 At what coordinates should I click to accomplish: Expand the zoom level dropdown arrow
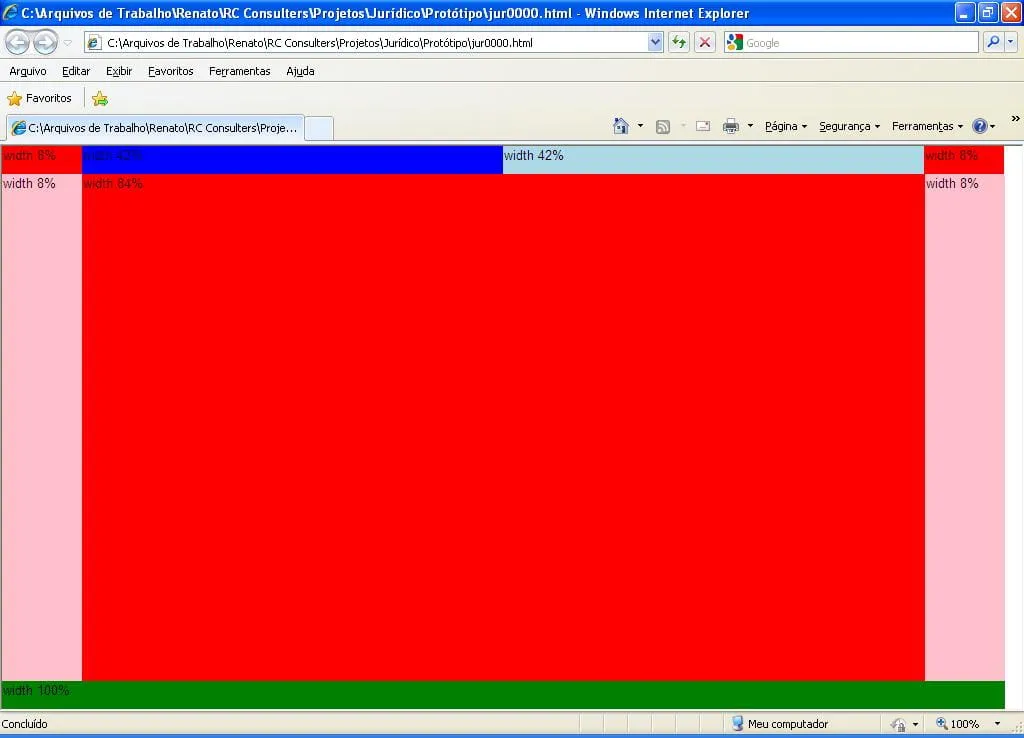point(997,724)
